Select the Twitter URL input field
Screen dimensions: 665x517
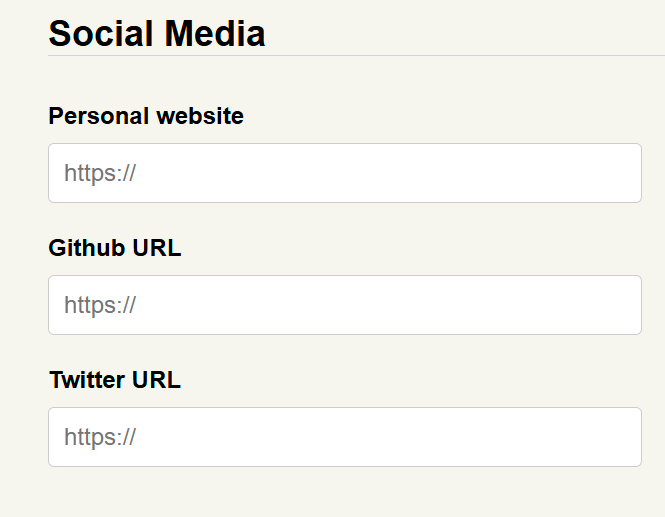click(x=344, y=437)
